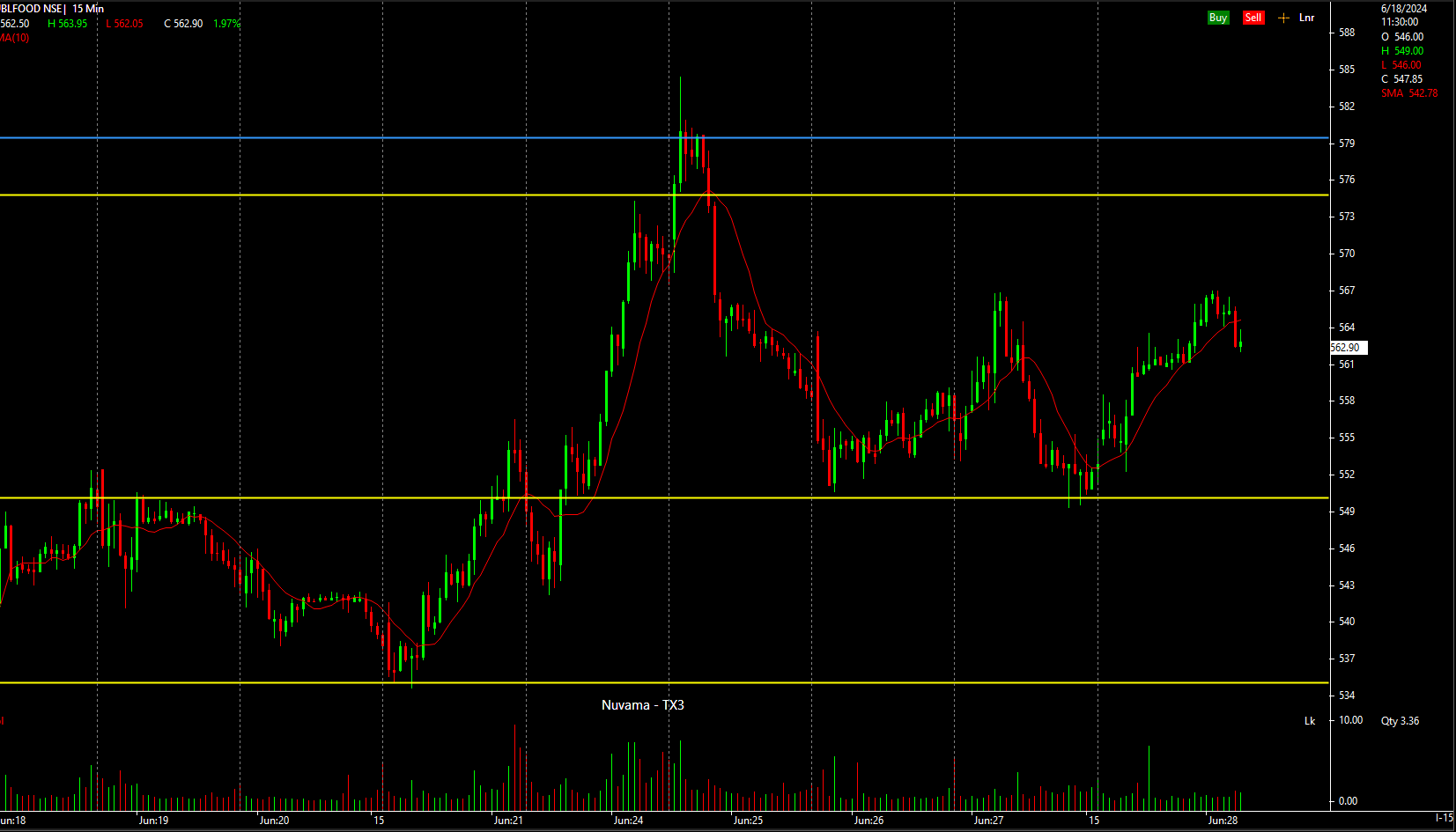This screenshot has width=1456, height=832.
Task: Toggle the orange crosshair cursor icon
Action: click(1283, 18)
